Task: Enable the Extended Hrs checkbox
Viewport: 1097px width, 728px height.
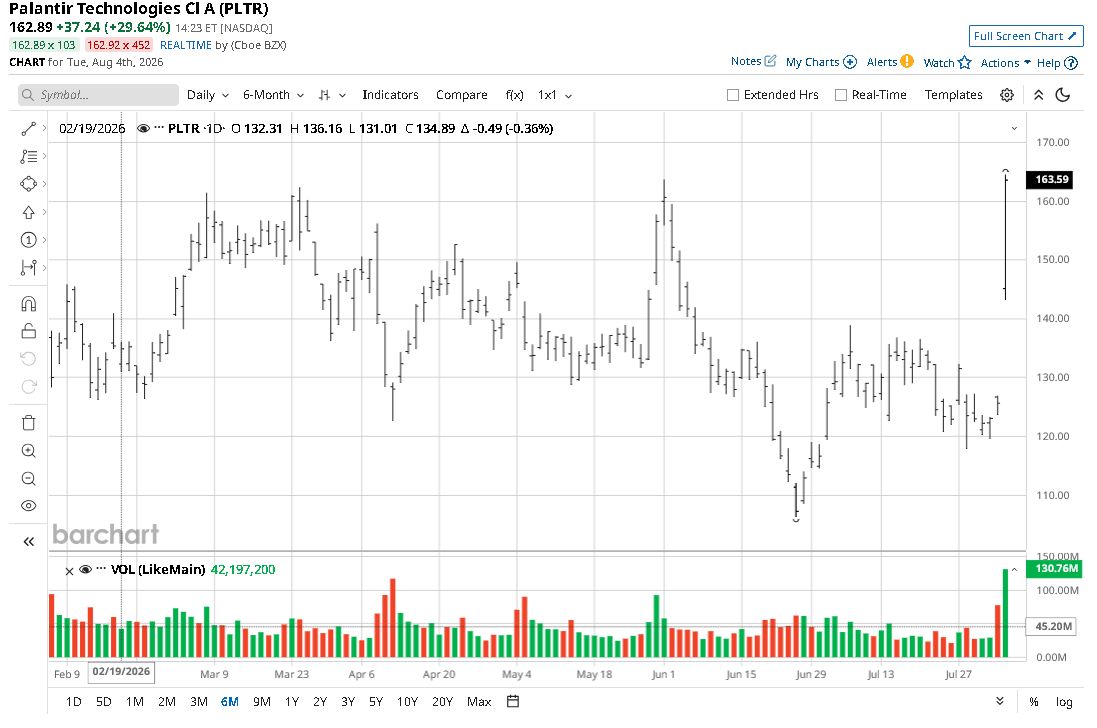Action: [732, 95]
